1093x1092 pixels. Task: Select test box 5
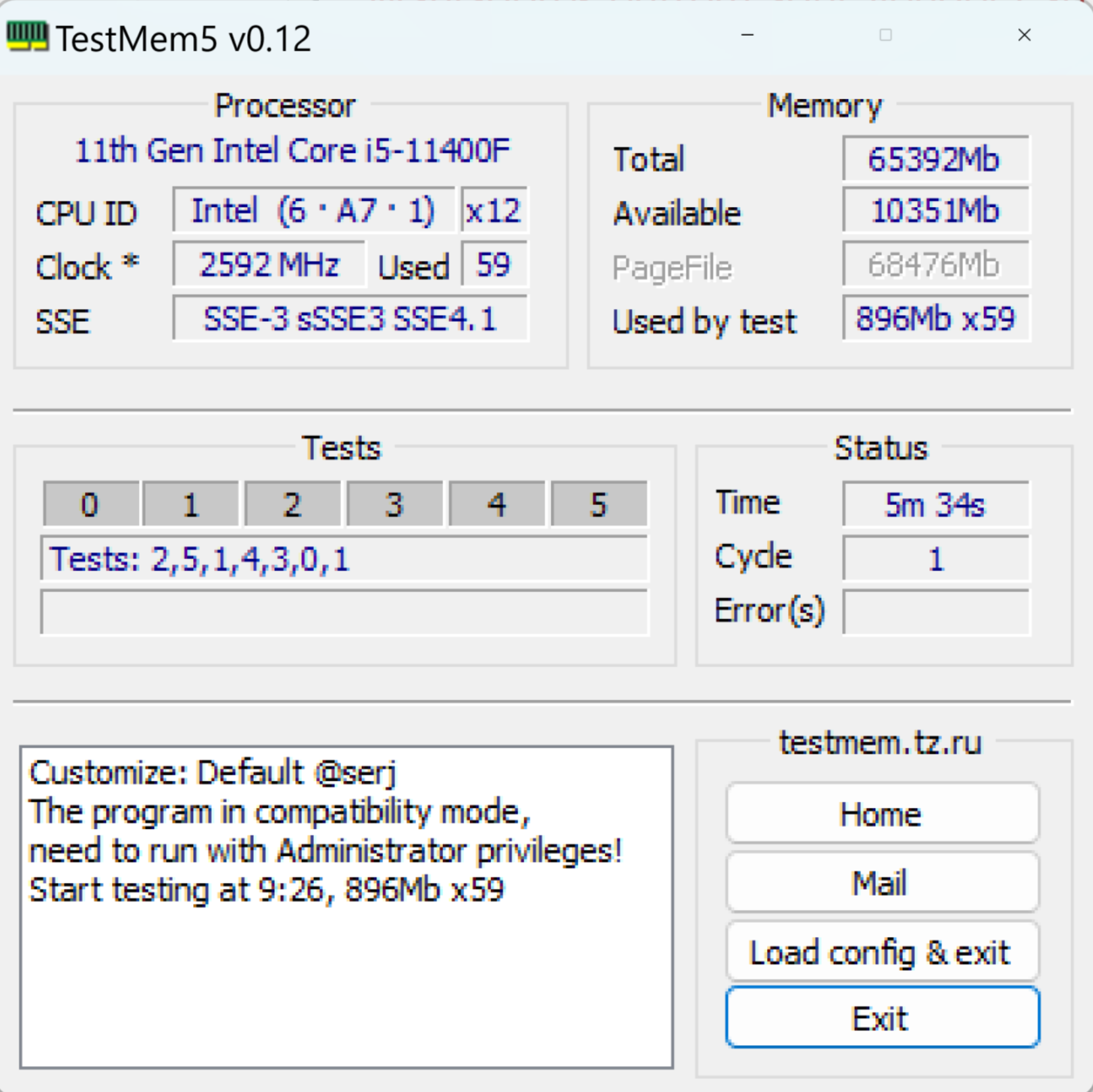599,503
